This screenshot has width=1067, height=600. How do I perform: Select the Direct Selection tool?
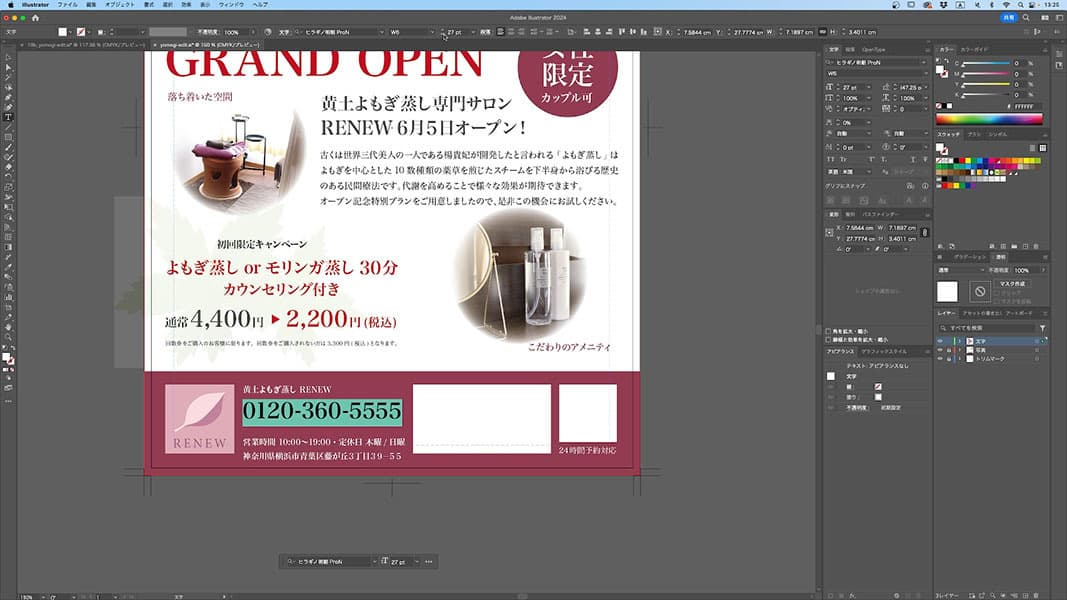pyautogui.click(x=8, y=67)
